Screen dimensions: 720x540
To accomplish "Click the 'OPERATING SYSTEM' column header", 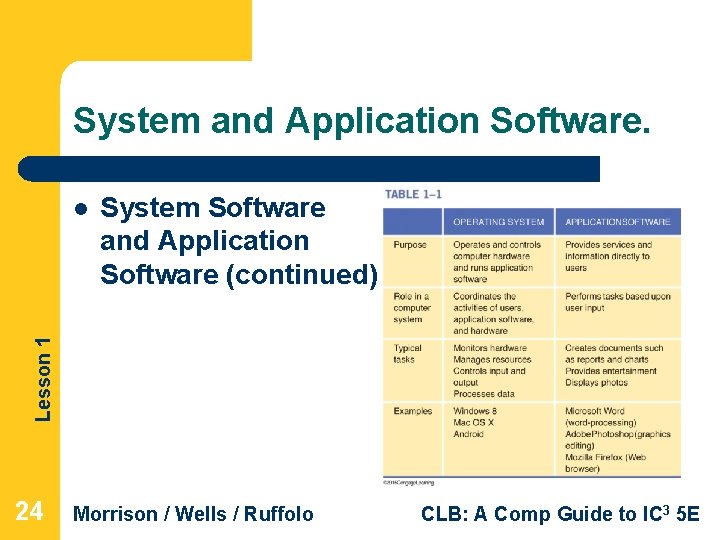I will tap(498, 222).
